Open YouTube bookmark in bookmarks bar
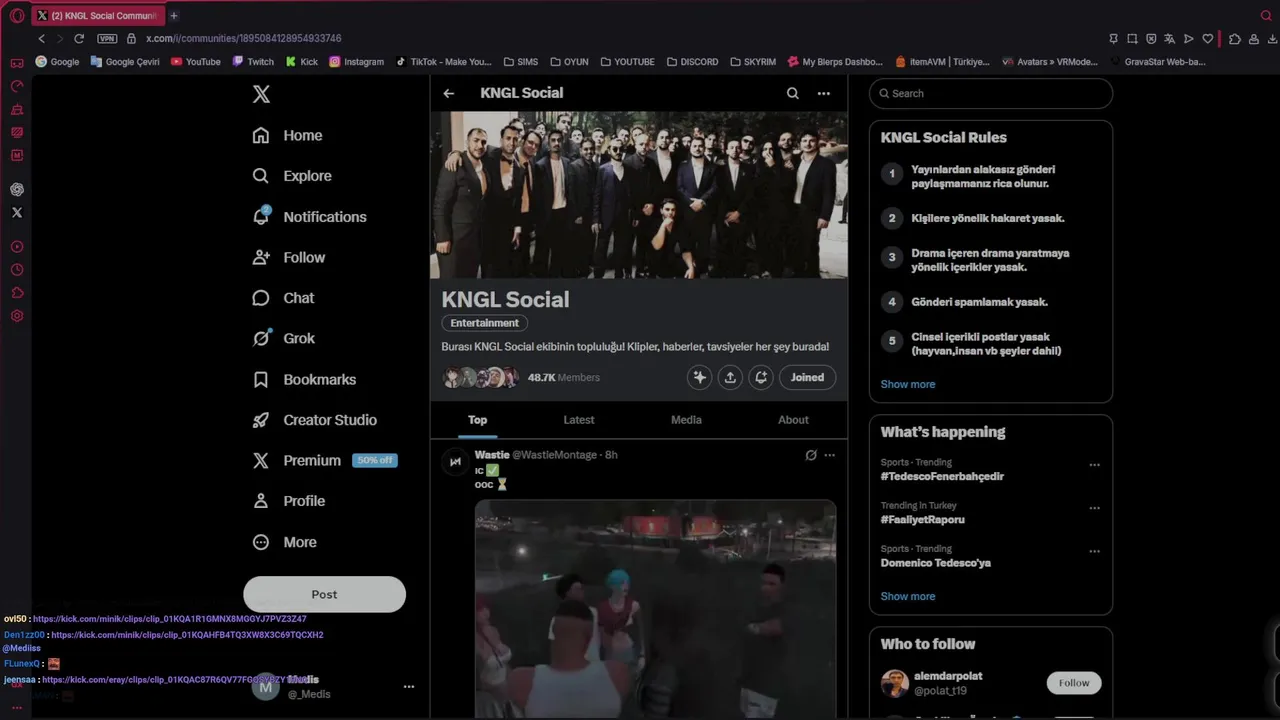Screen dimensions: 1280x720 [x=196, y=61]
